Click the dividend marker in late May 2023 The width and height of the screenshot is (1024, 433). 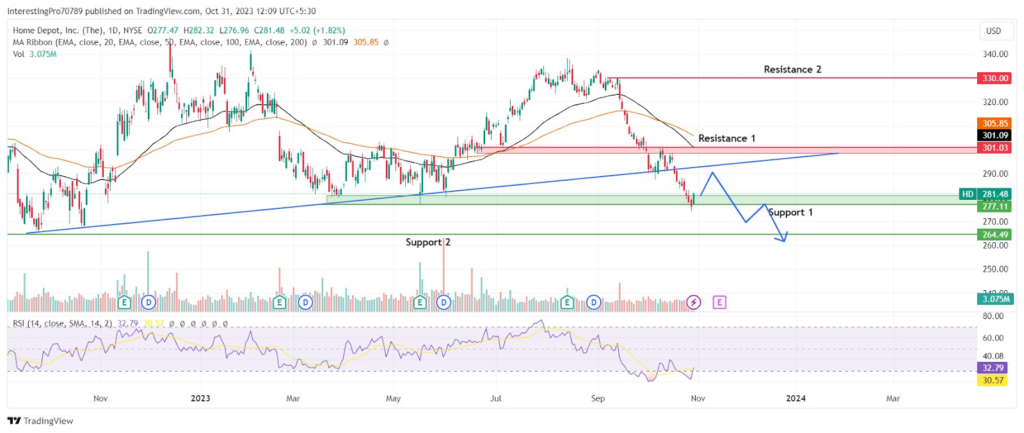coord(445,302)
